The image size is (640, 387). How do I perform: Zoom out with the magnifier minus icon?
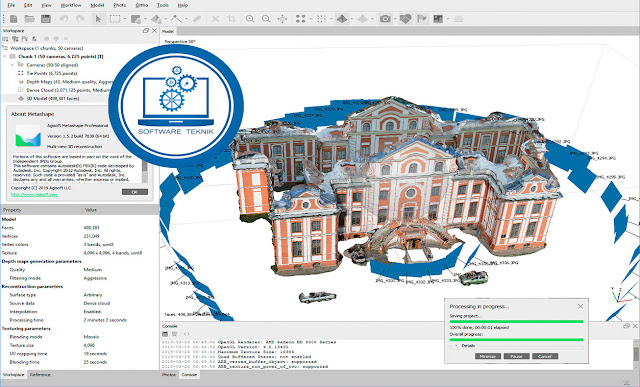(x=266, y=19)
